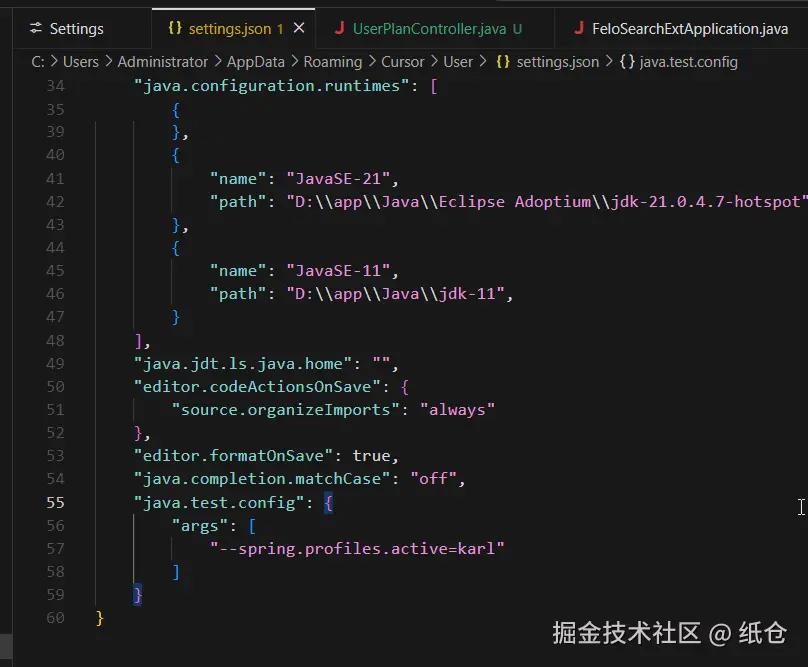The width and height of the screenshot is (808, 667).
Task: Click the 'C:' breadcrumb segment
Action: point(38,62)
